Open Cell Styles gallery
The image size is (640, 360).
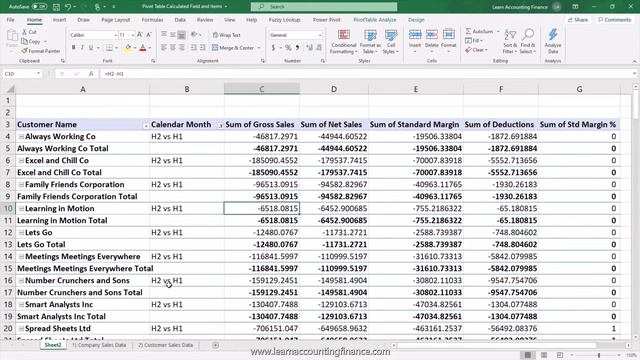[x=391, y=42]
